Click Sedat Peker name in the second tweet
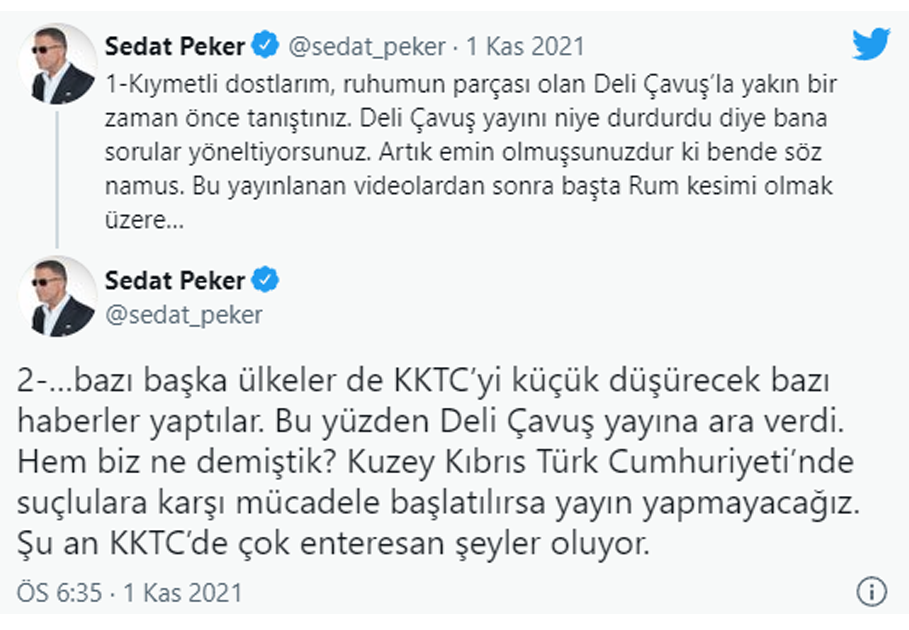Viewport: 909px width, 630px height. [175, 280]
